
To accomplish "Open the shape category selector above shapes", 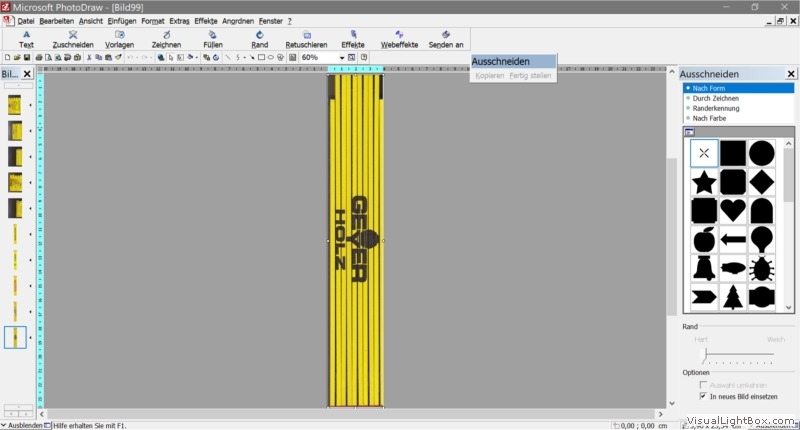I will [x=689, y=132].
